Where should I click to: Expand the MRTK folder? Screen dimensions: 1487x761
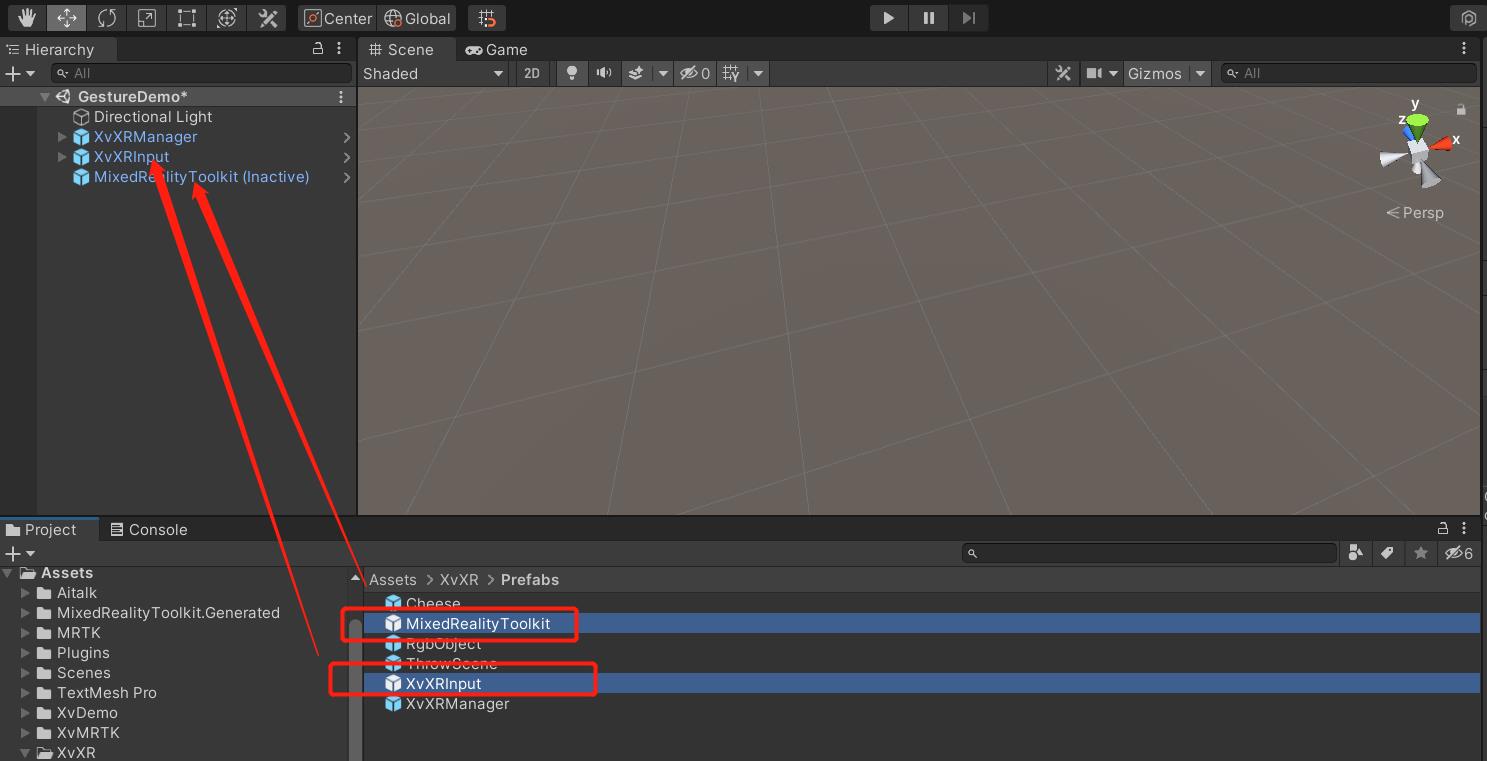click(26, 633)
